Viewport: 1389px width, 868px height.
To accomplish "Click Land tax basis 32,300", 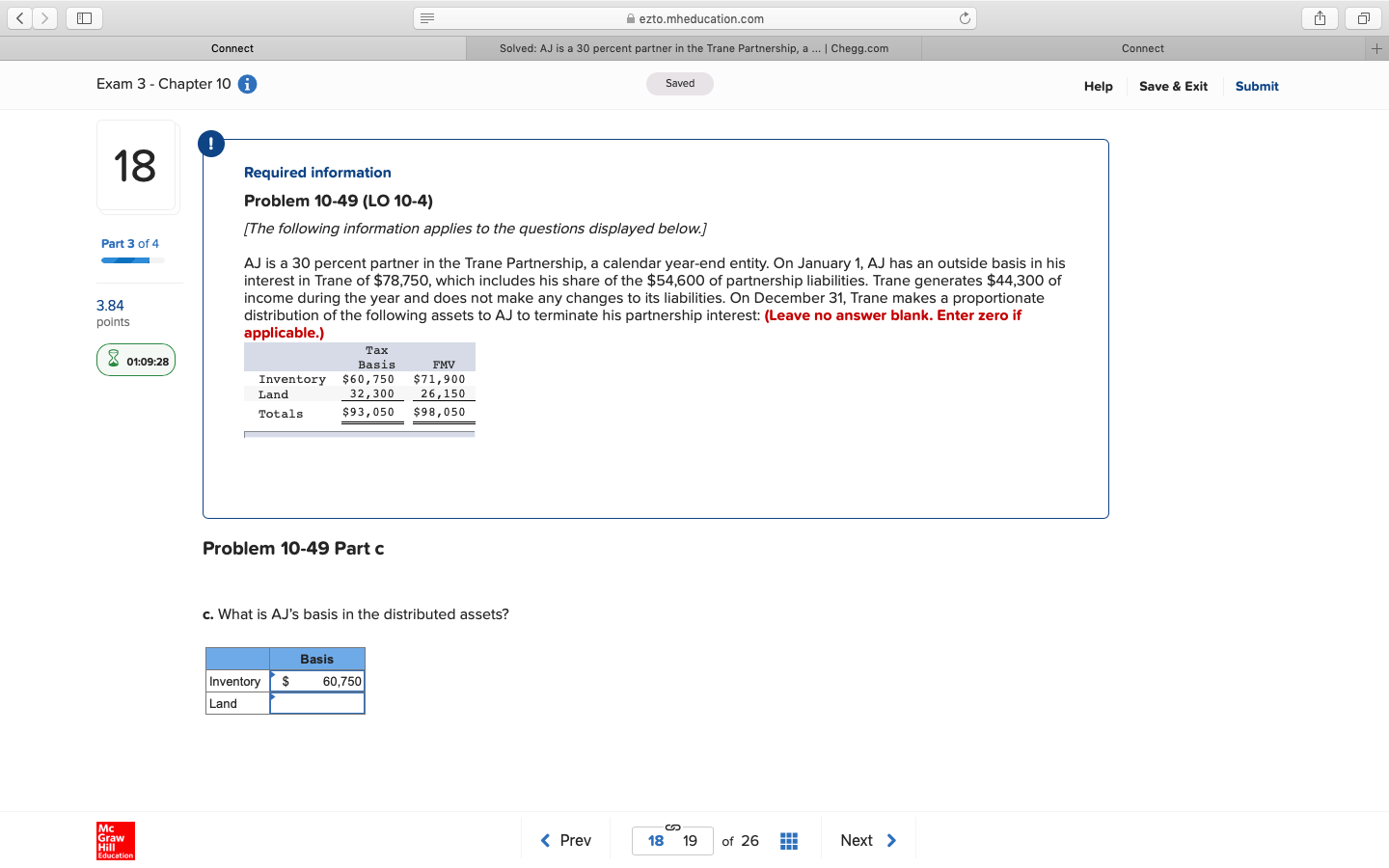I will (x=372, y=394).
